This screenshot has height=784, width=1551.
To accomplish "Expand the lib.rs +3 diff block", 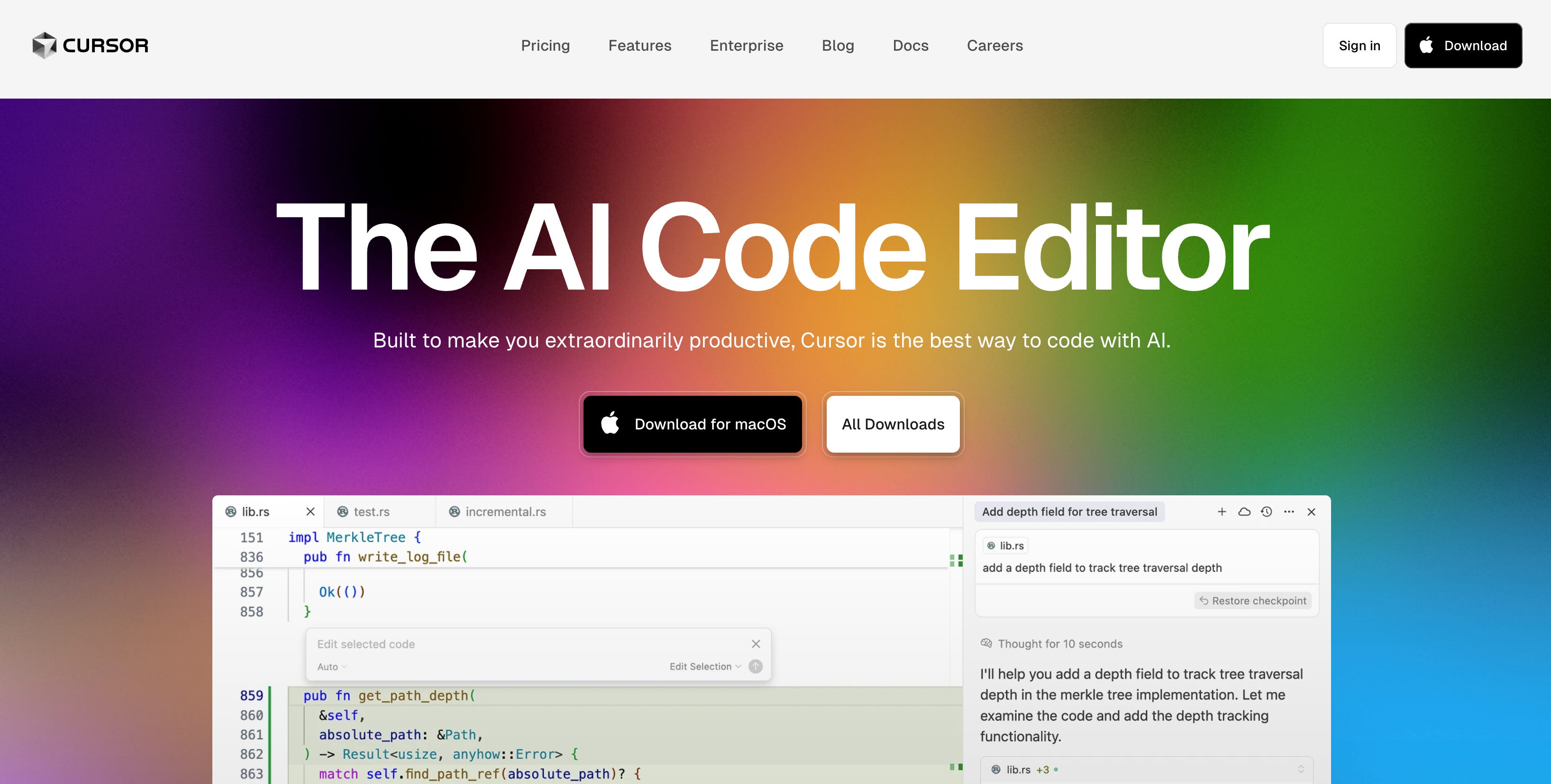I will [1301, 770].
